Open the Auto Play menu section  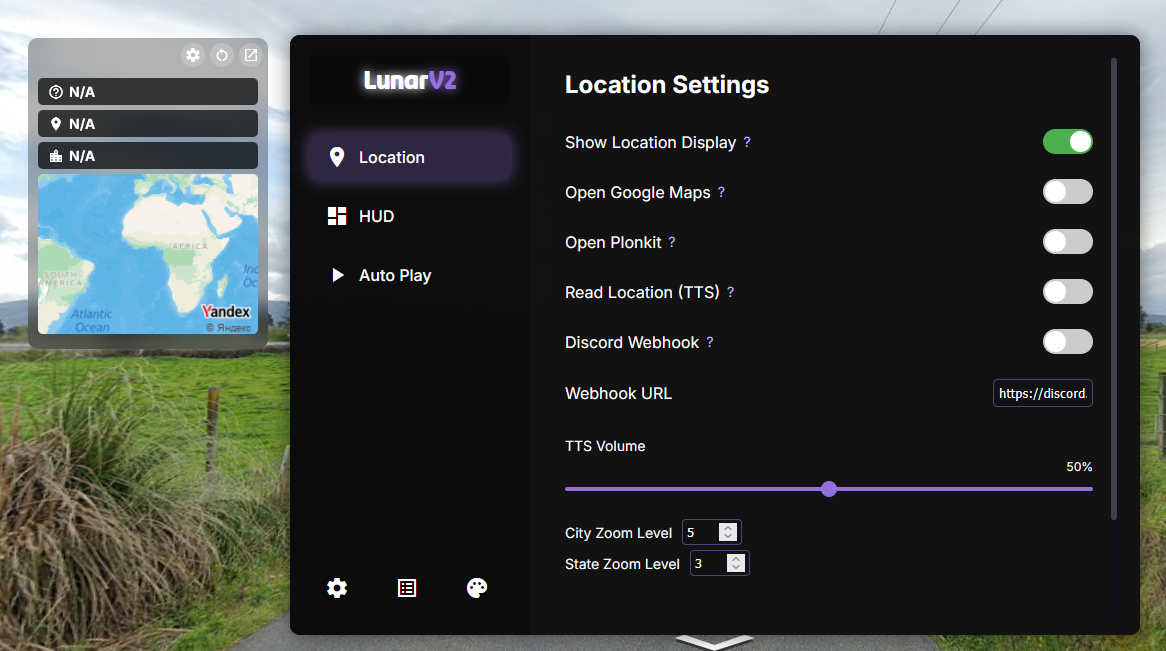tap(410, 275)
